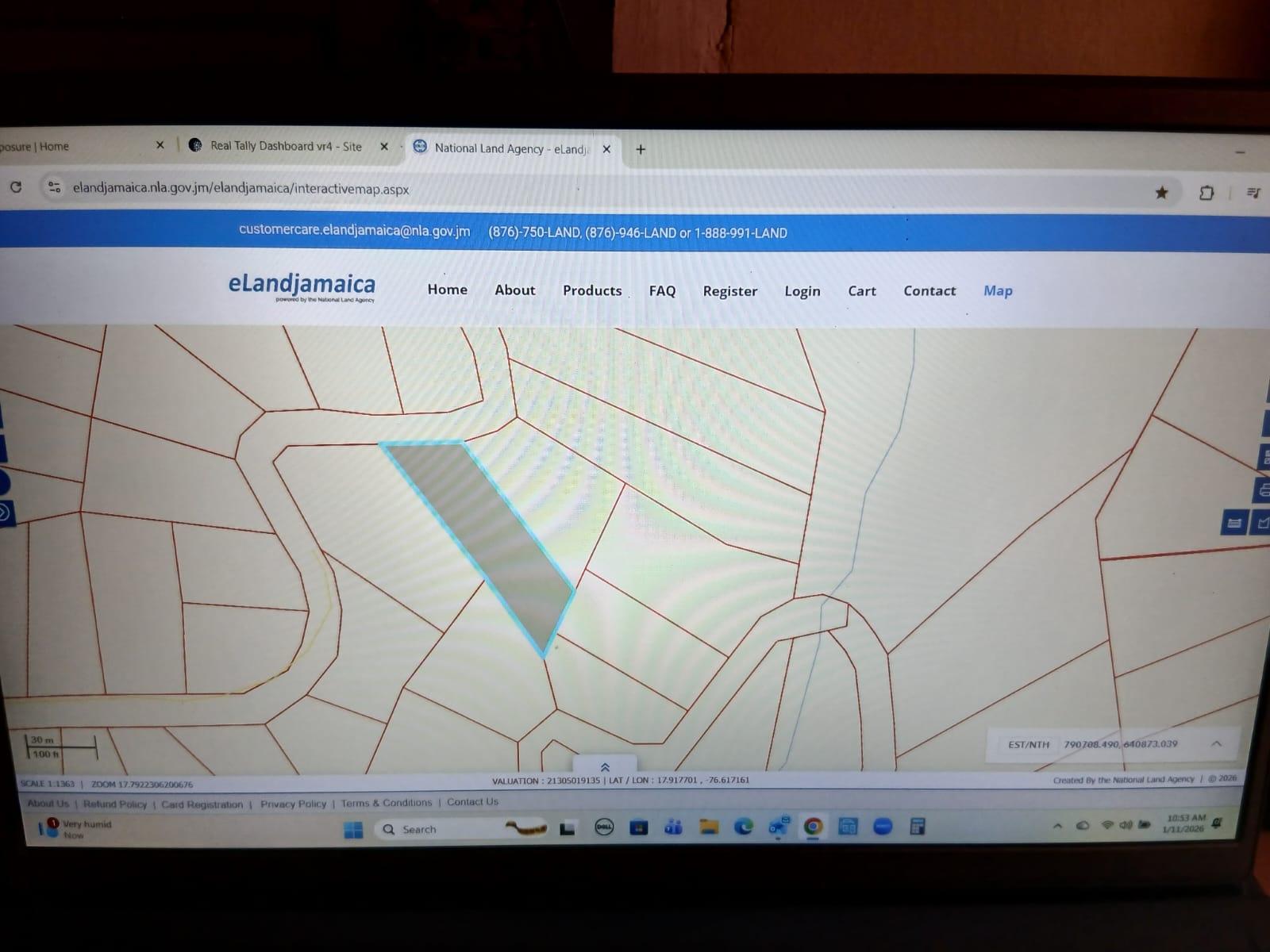Screen dimensions: 1270x952
Task: Launch Microsoft Edge from the taskbar
Action: [743, 827]
